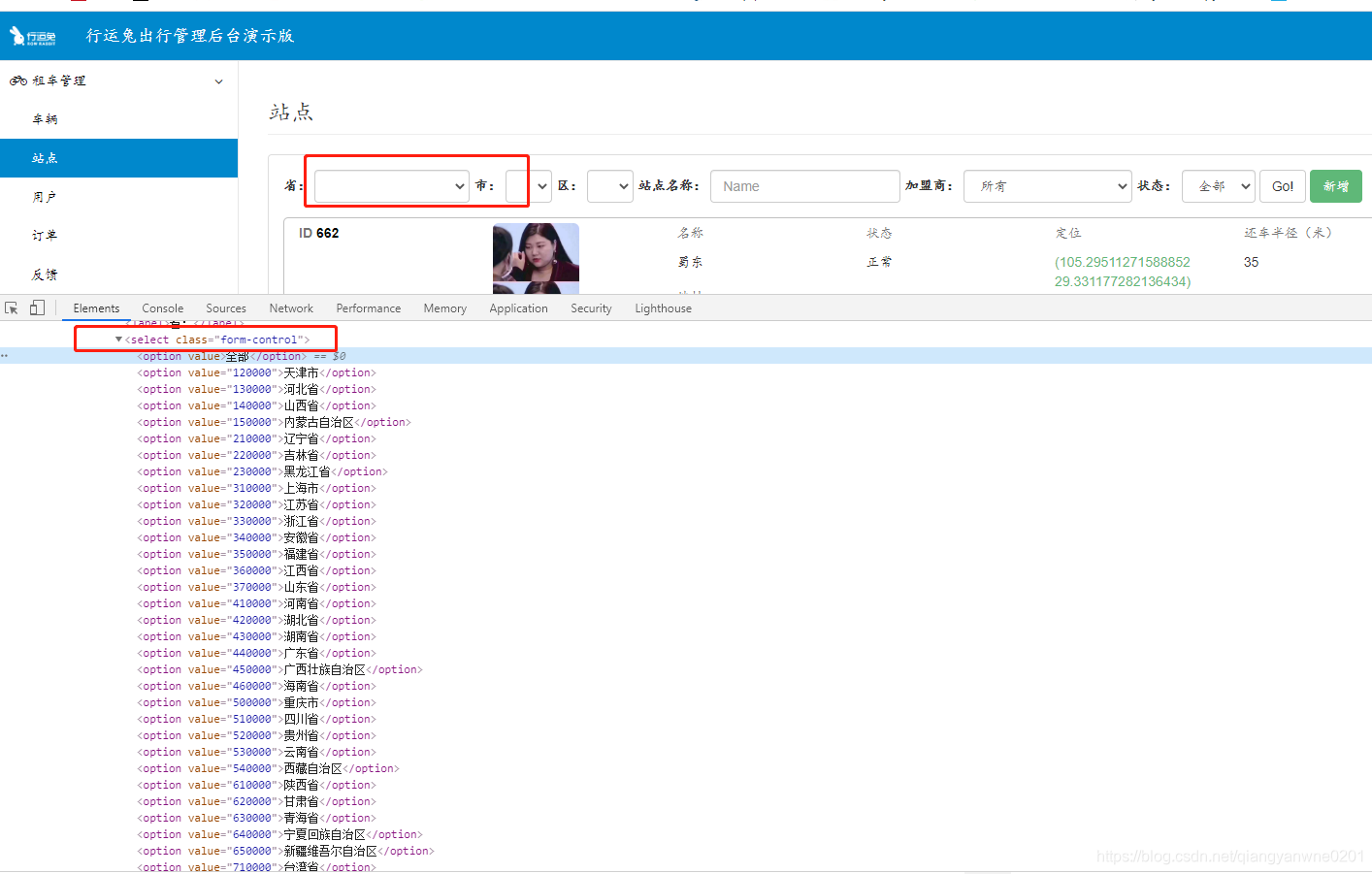Activate the DevTools inspect element icon

point(12,308)
